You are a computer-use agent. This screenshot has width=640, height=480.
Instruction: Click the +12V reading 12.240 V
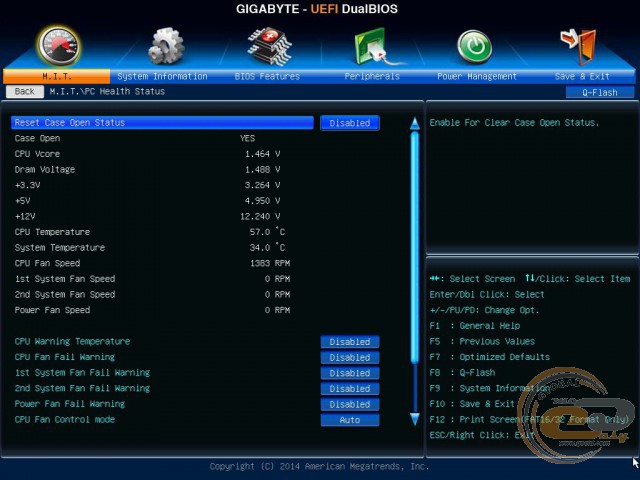click(x=260, y=216)
